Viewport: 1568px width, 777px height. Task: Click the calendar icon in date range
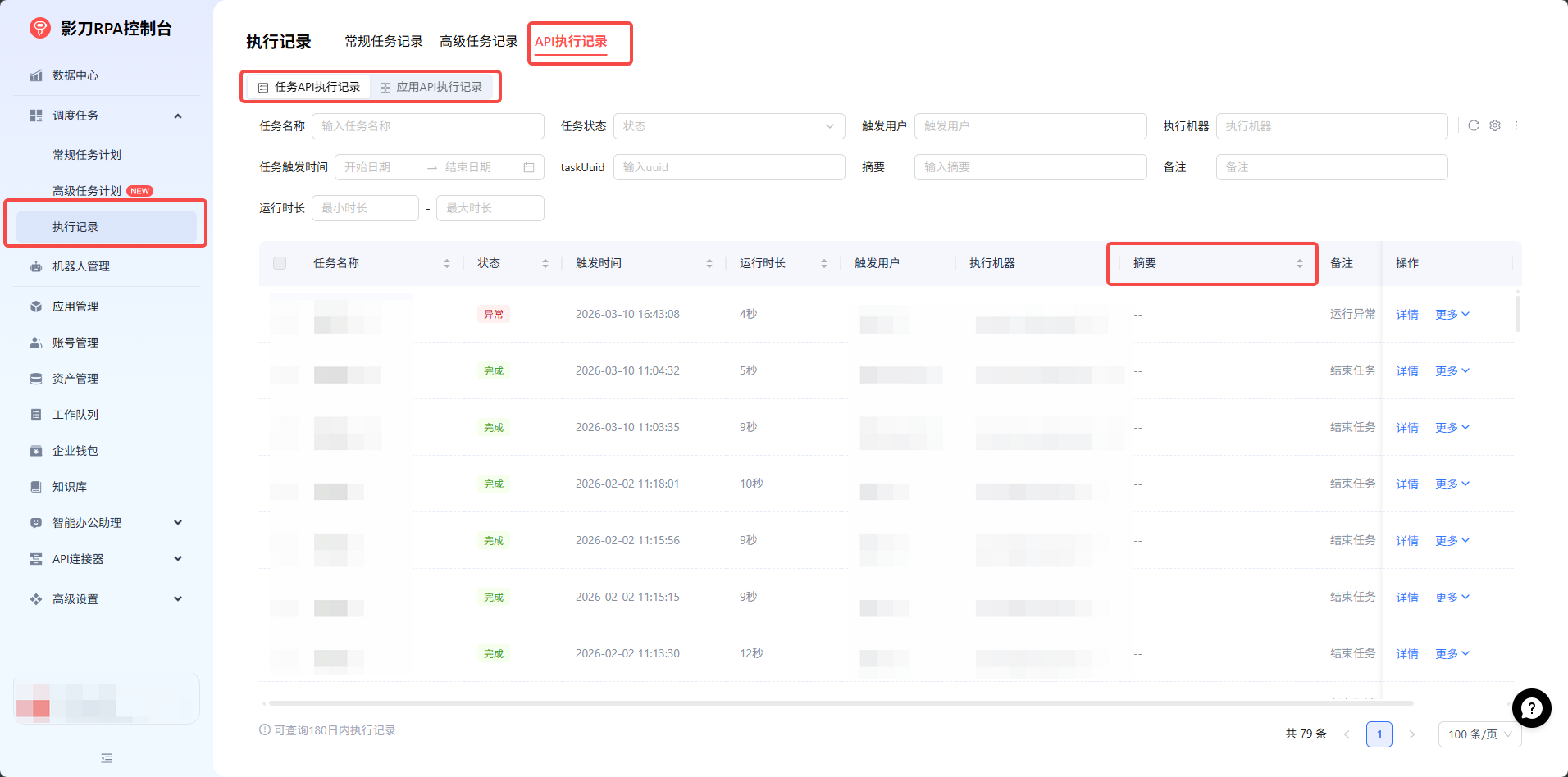pos(529,167)
